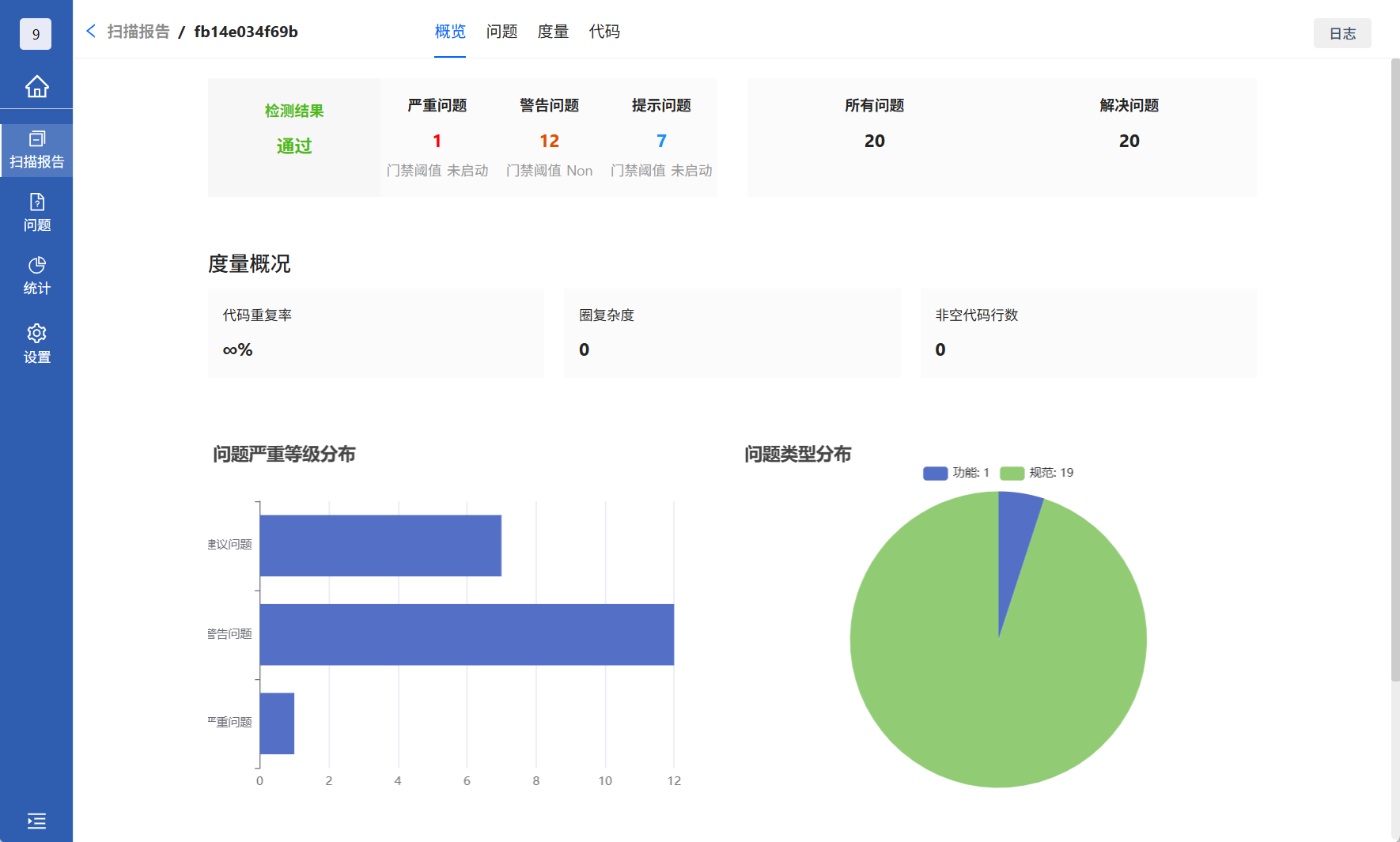Go back using the left chevron arrow
The image size is (1400, 842).
pyautogui.click(x=91, y=31)
